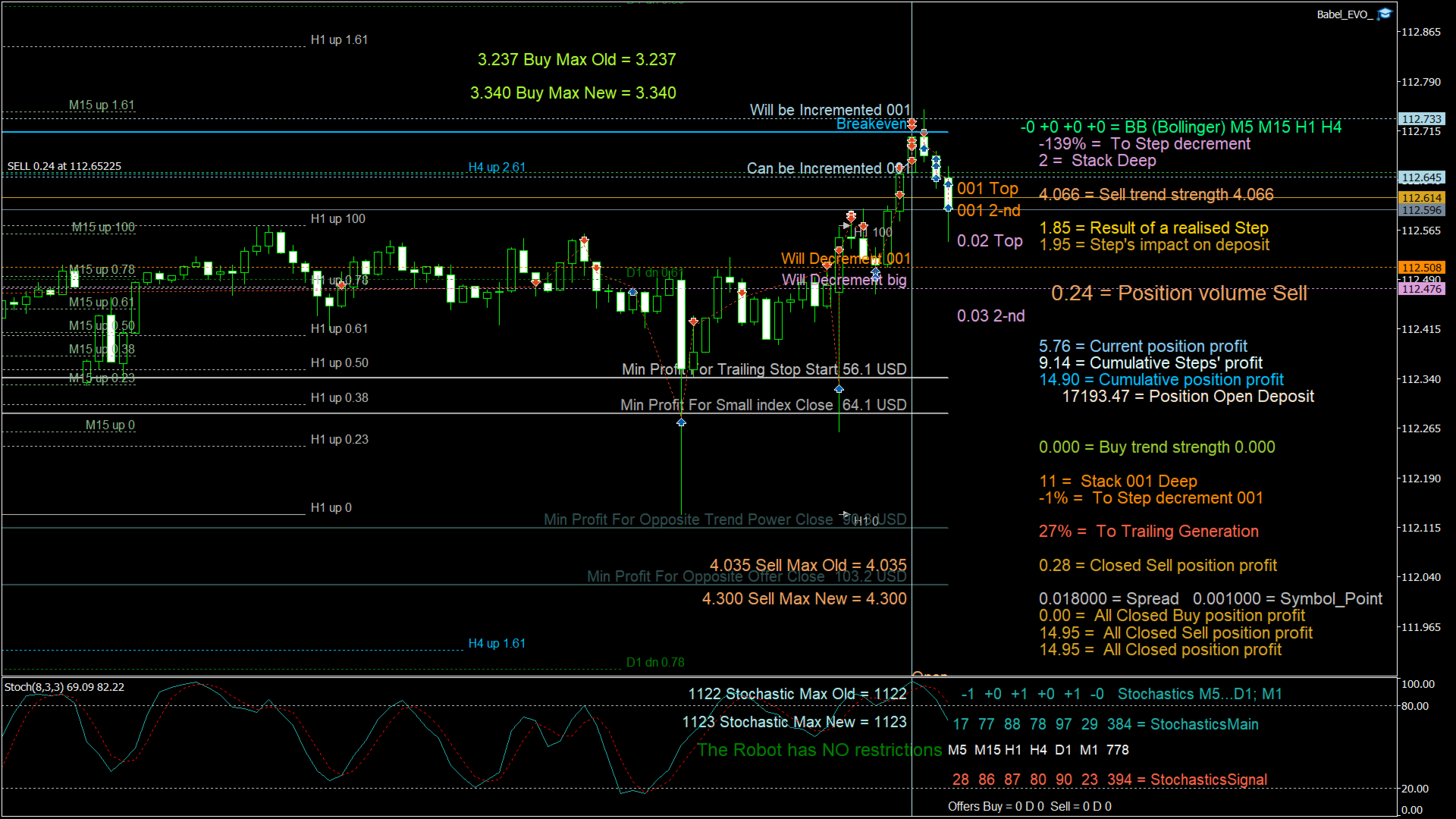Click '27% = To Trailing Generation' text
This screenshot has width=1456, height=819.
1148,531
